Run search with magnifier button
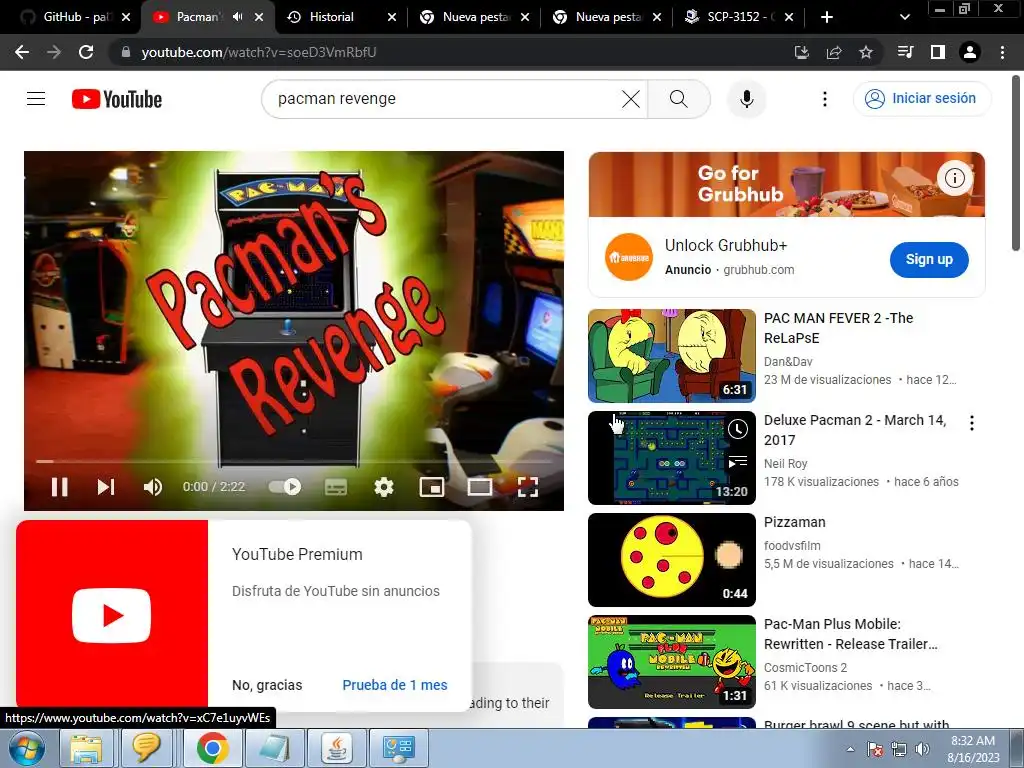Viewport: 1024px width, 768px height. pos(679,99)
